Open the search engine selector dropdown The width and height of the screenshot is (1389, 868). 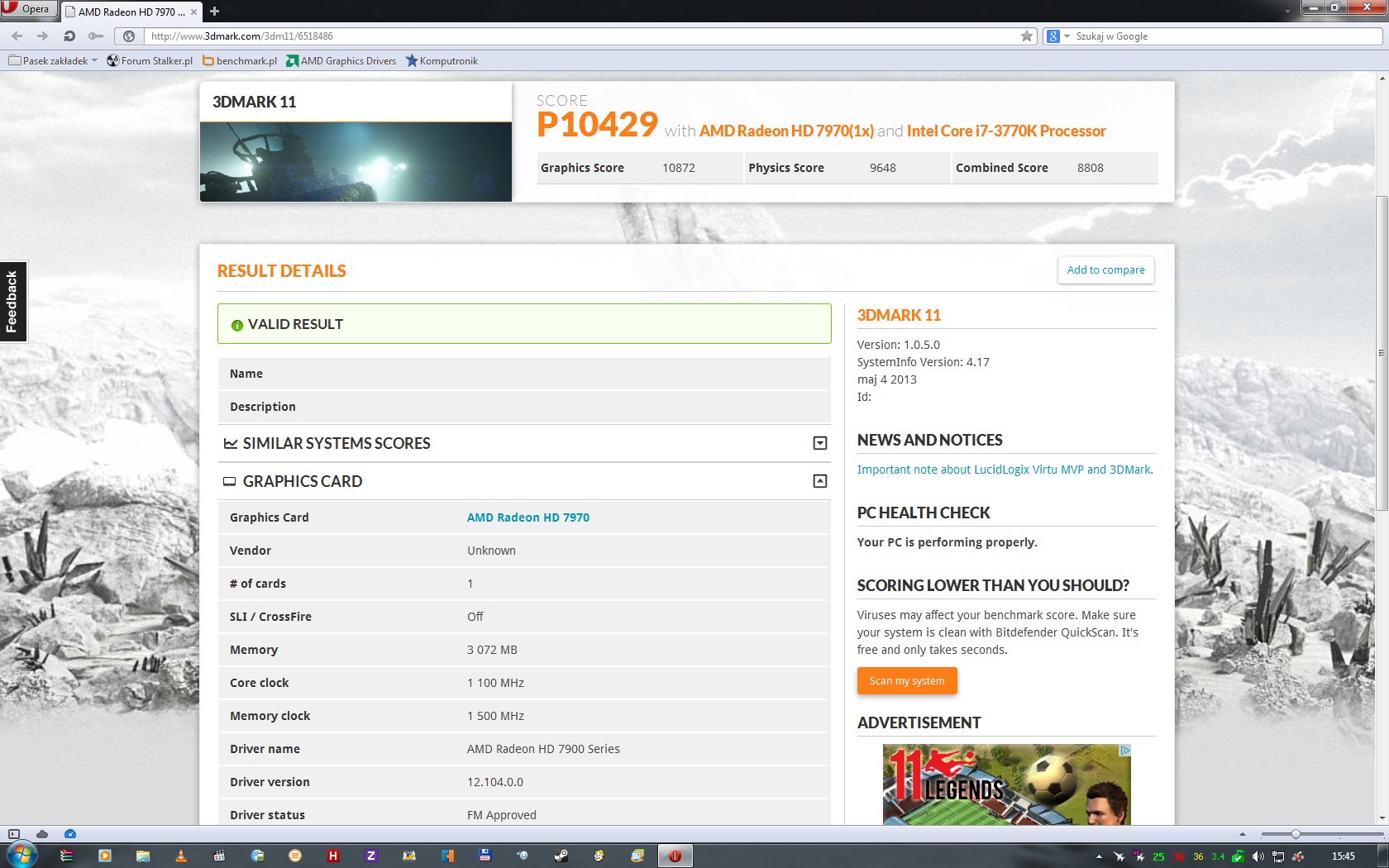(1058, 36)
